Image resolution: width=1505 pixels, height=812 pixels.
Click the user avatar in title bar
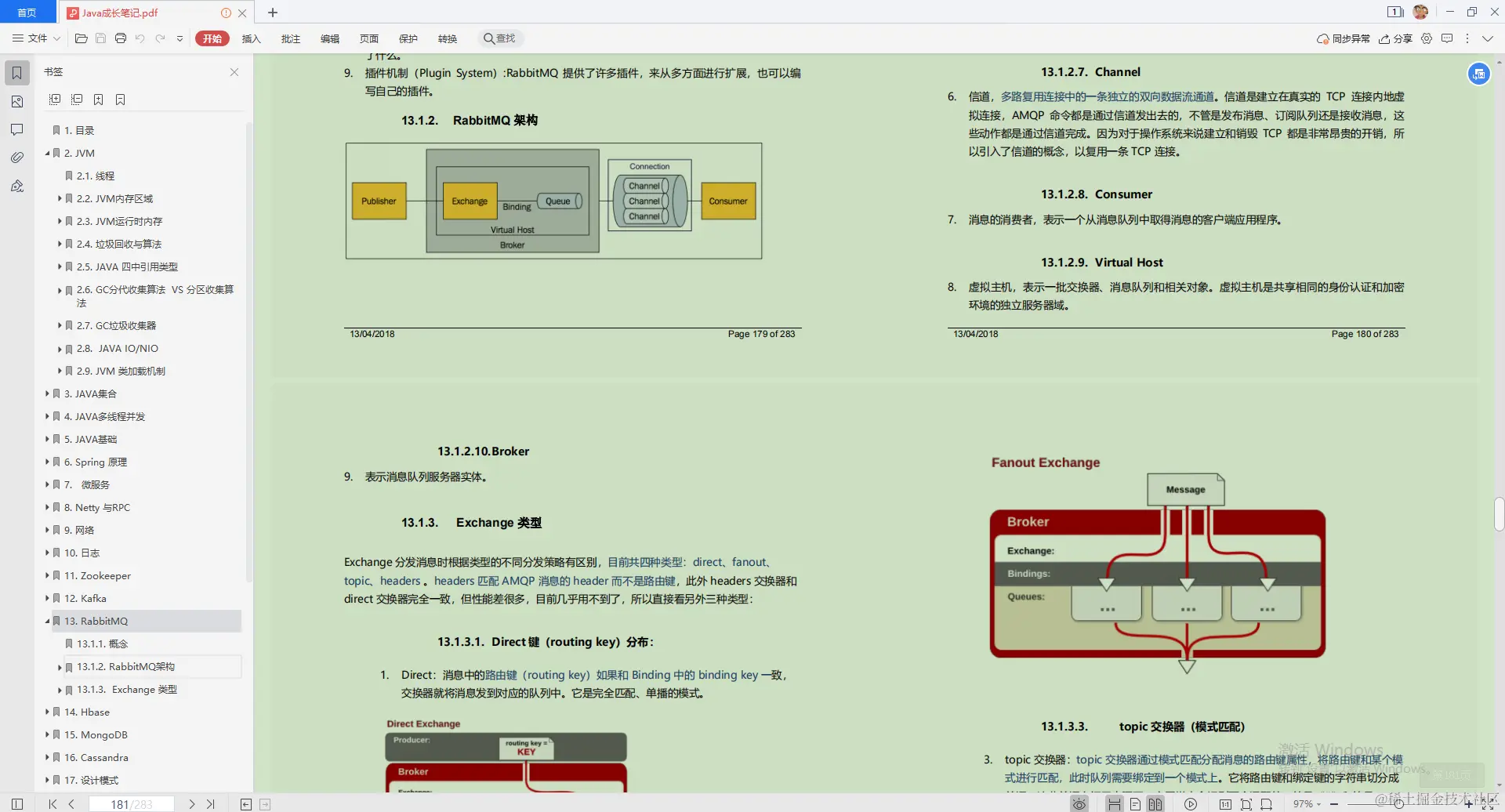click(1420, 12)
